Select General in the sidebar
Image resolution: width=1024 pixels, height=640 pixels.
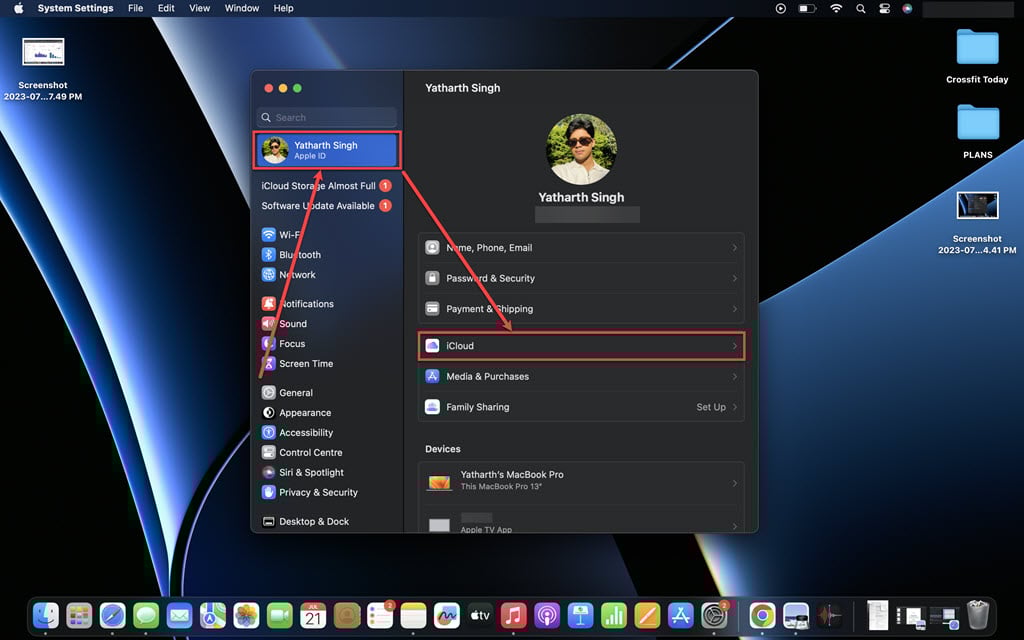click(x=287, y=392)
